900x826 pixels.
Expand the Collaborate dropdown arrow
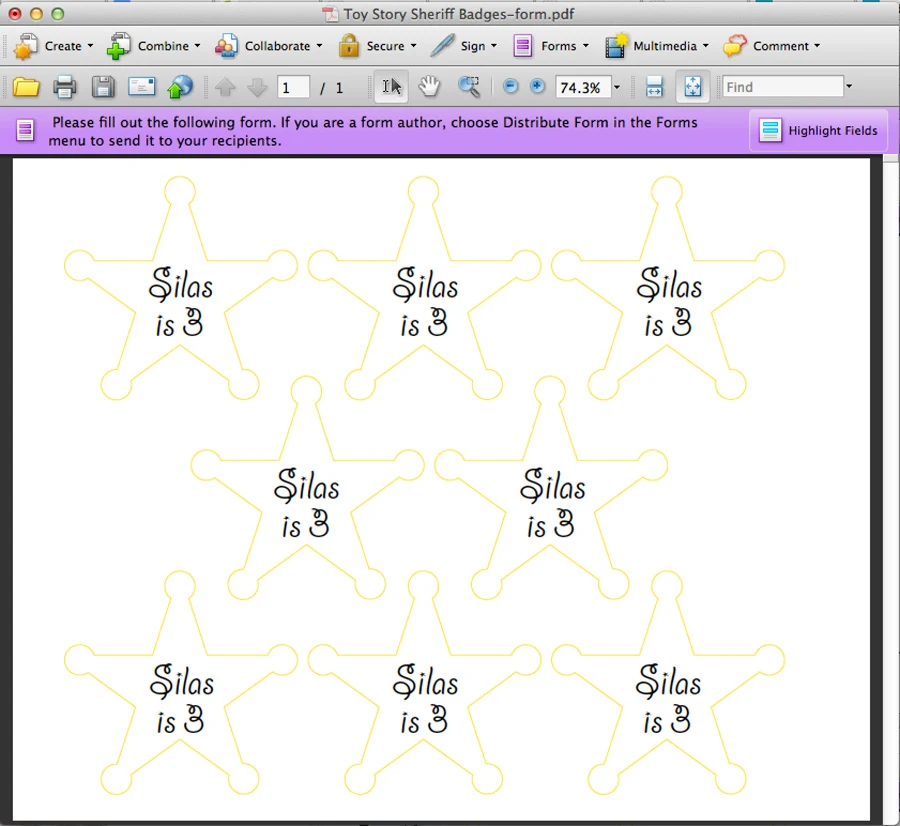[319, 46]
